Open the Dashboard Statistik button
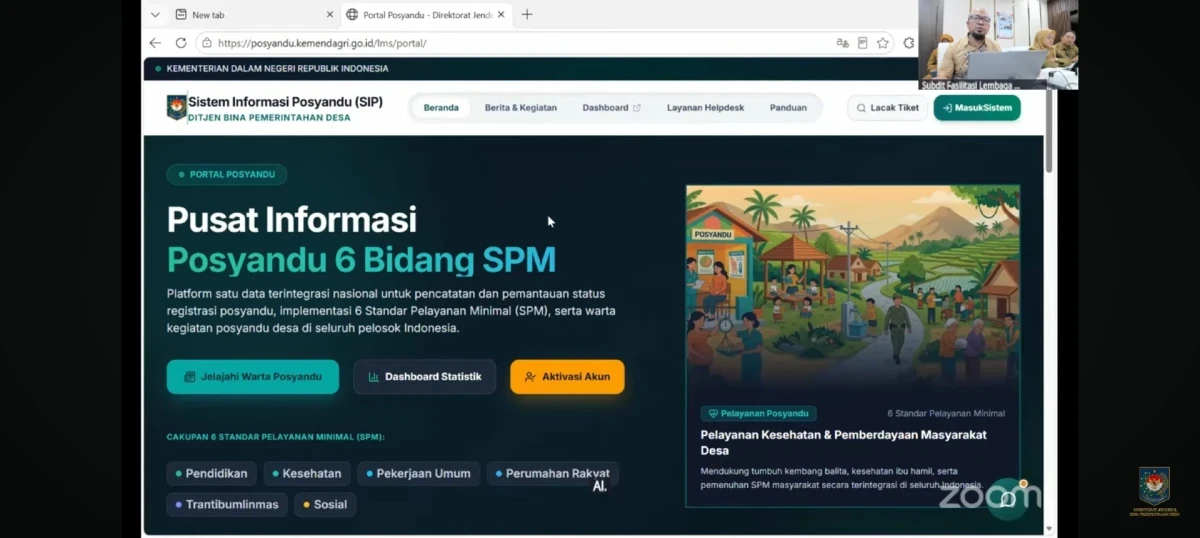 pos(424,377)
